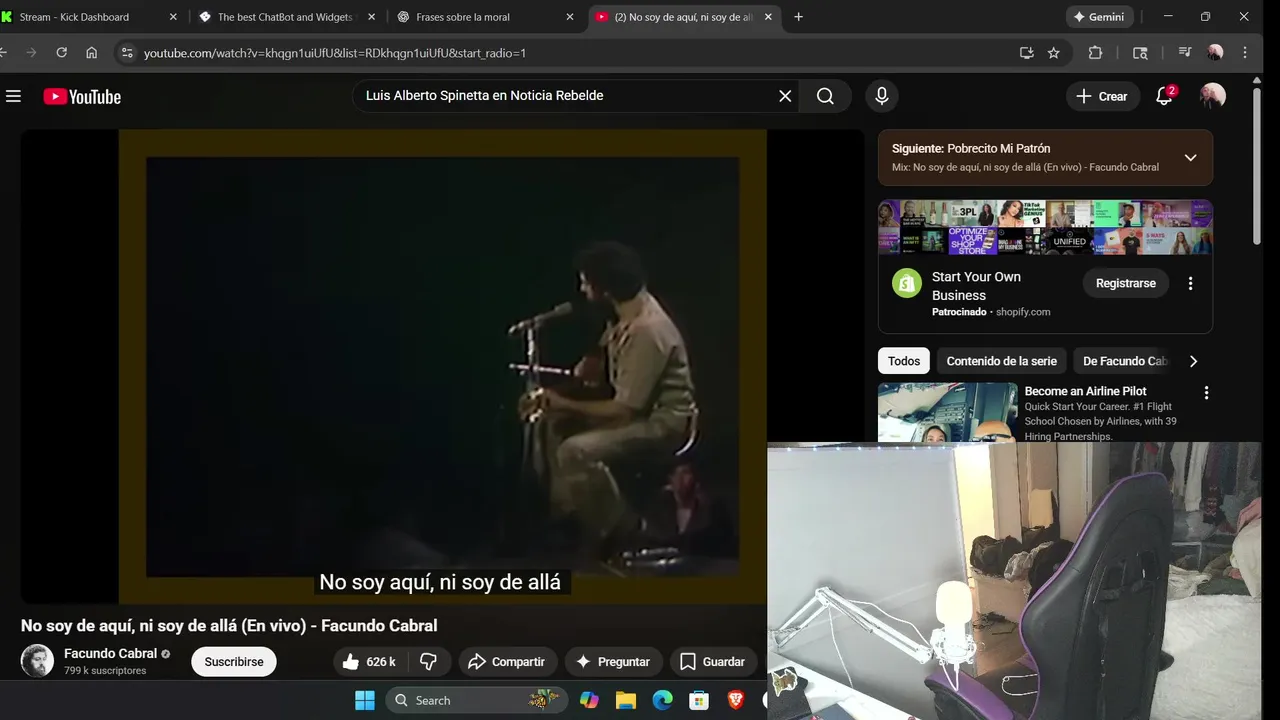Image resolution: width=1280 pixels, height=720 pixels.
Task: Open Windows Start menu
Action: [x=365, y=700]
